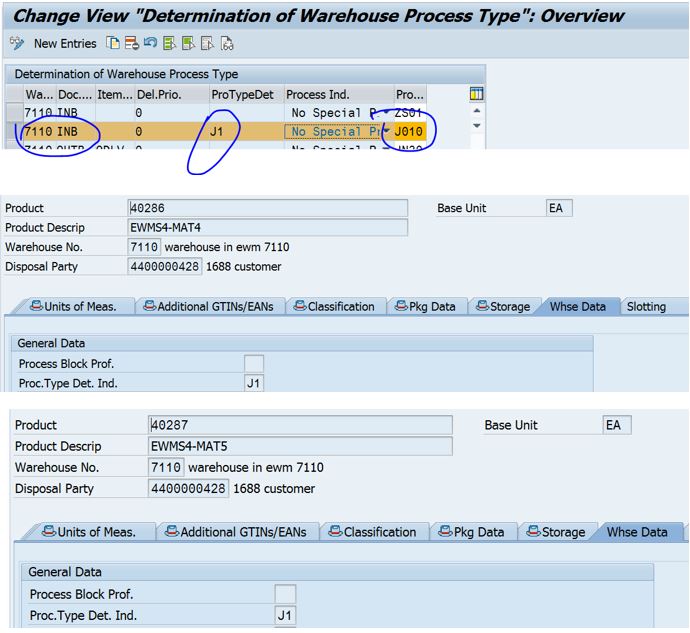Viewport: 690px width, 633px height.
Task: Switch to Slotting tab for product 40286
Action: 646,307
